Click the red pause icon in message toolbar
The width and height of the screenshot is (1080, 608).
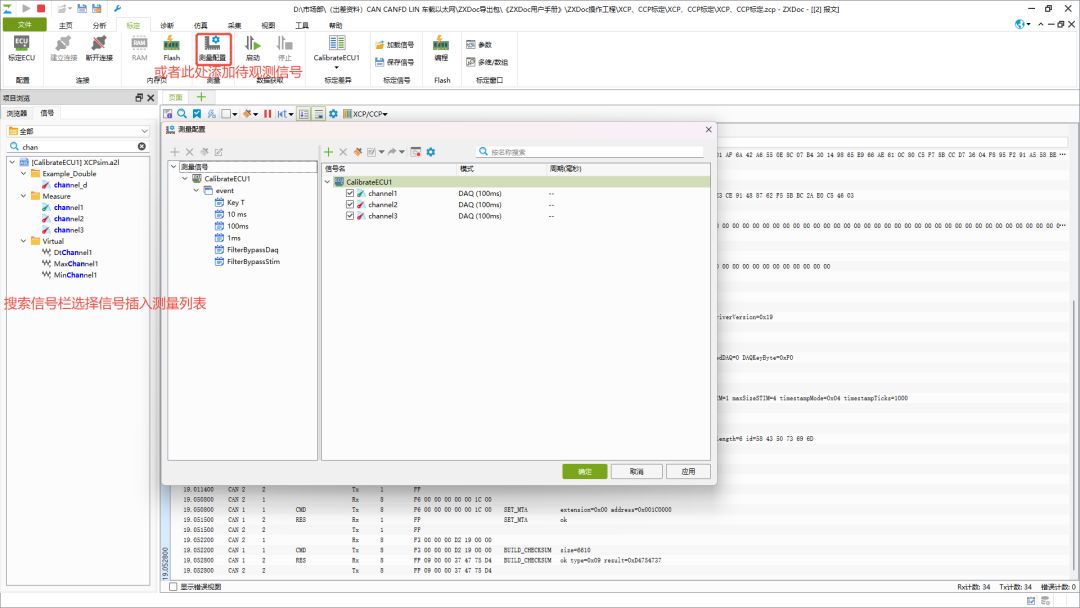point(267,114)
